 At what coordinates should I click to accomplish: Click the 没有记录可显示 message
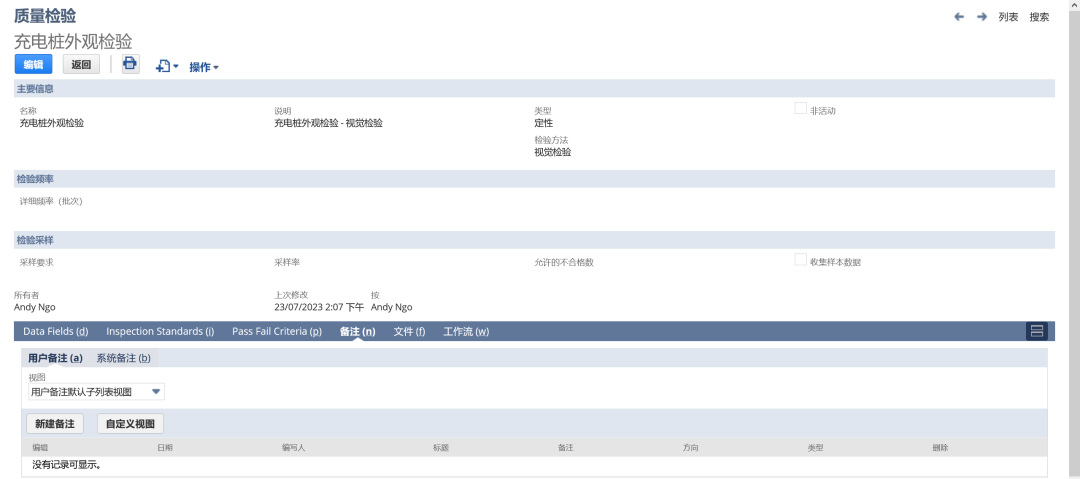(x=67, y=465)
